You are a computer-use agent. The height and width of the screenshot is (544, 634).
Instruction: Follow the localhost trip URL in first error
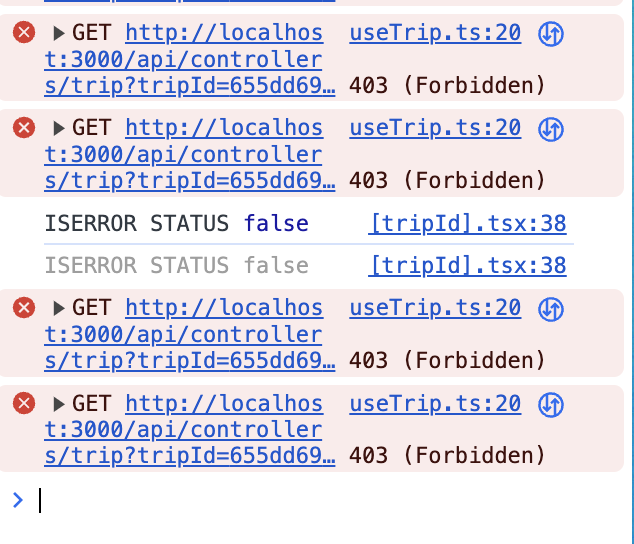point(190,59)
